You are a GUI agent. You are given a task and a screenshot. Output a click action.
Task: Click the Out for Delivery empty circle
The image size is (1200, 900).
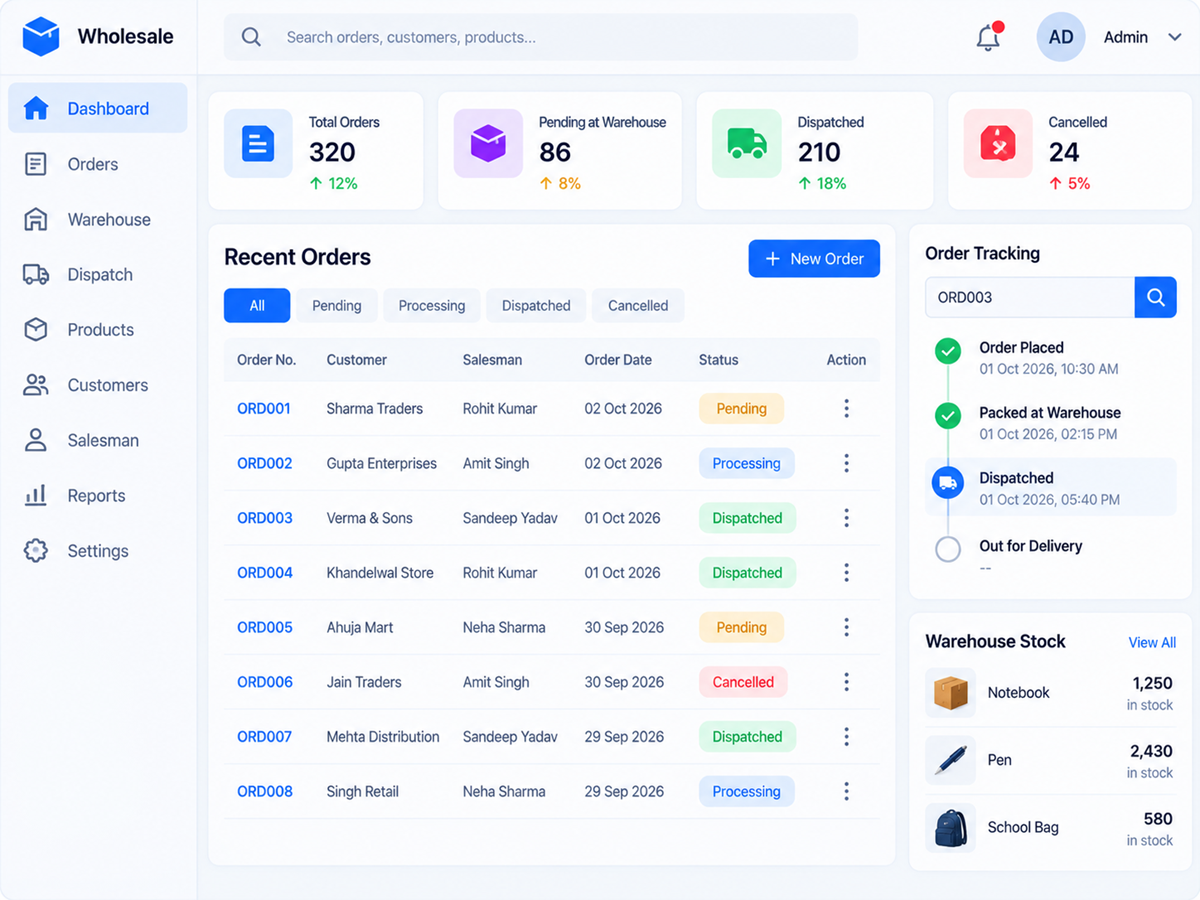point(947,549)
